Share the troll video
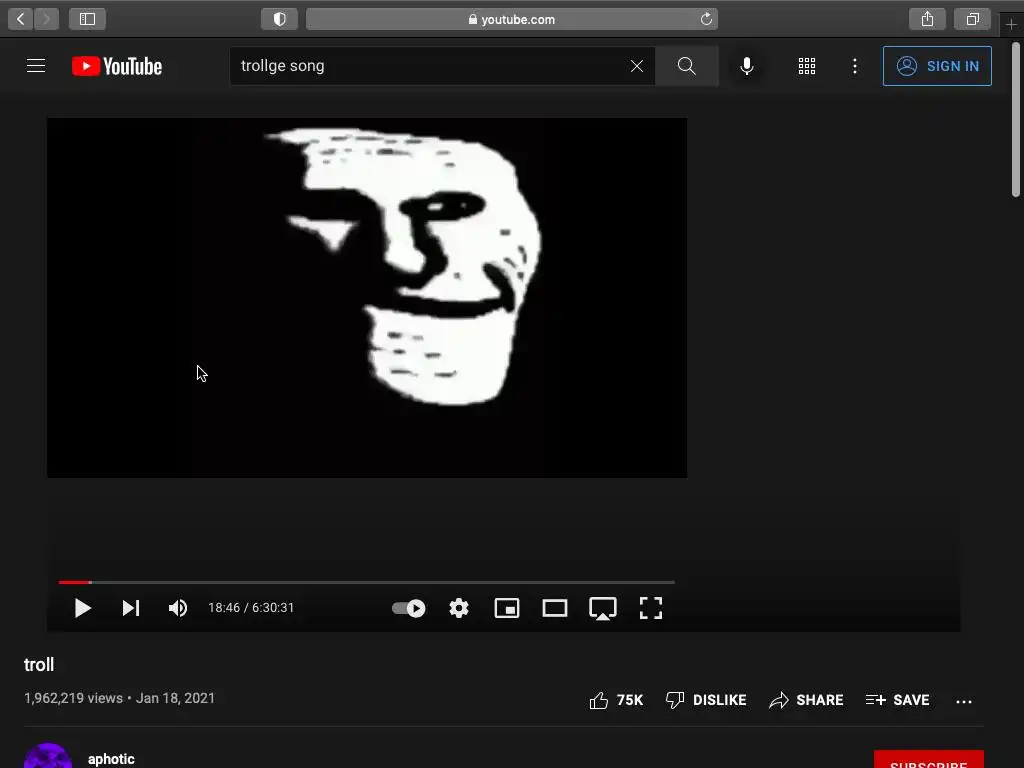This screenshot has height=768, width=1024. tap(807, 700)
